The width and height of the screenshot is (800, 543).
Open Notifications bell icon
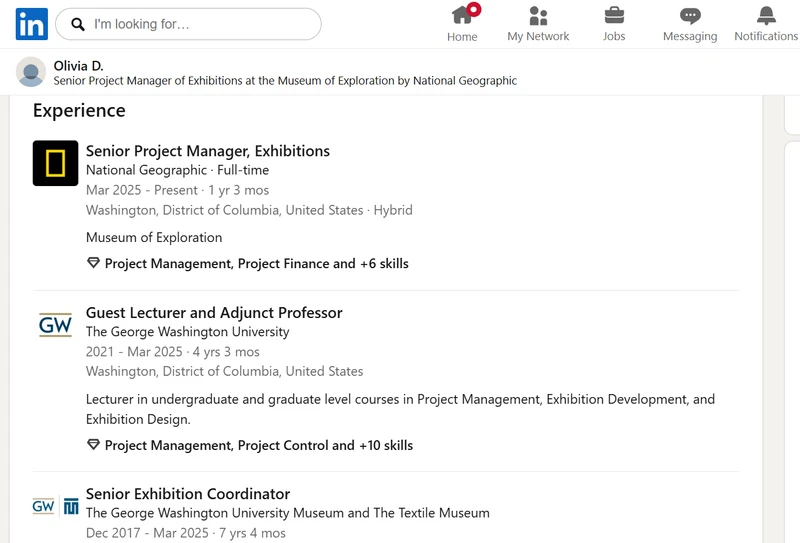click(766, 15)
